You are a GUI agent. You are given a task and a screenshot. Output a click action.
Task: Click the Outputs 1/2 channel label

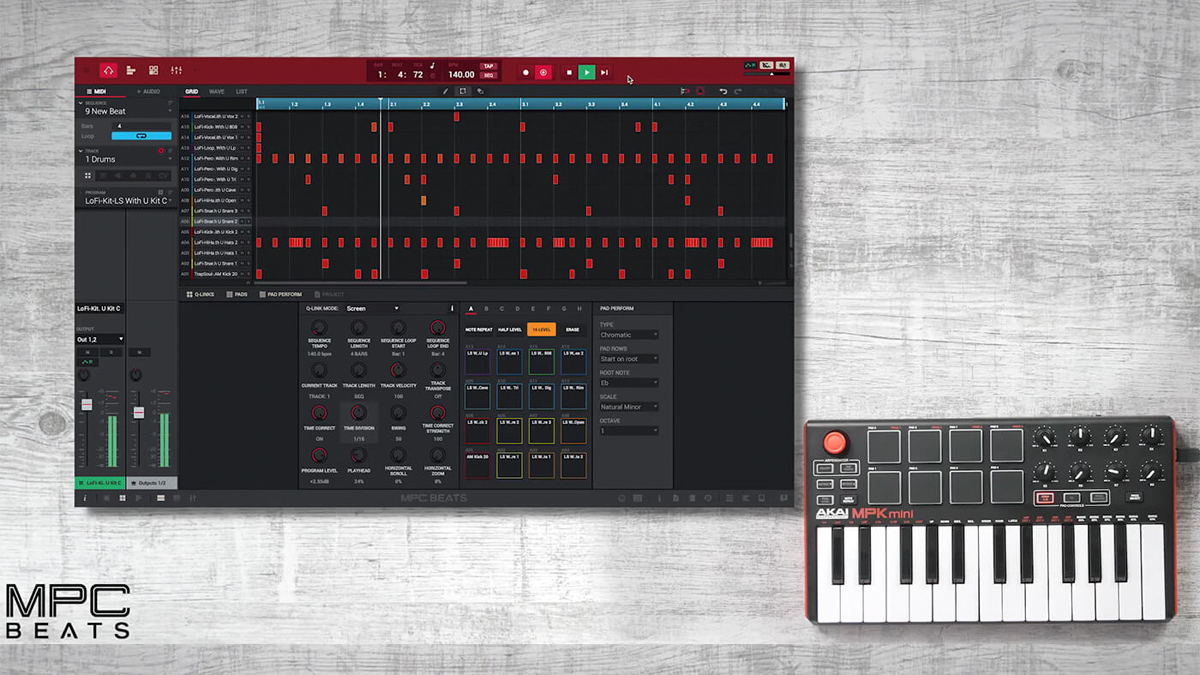point(152,483)
